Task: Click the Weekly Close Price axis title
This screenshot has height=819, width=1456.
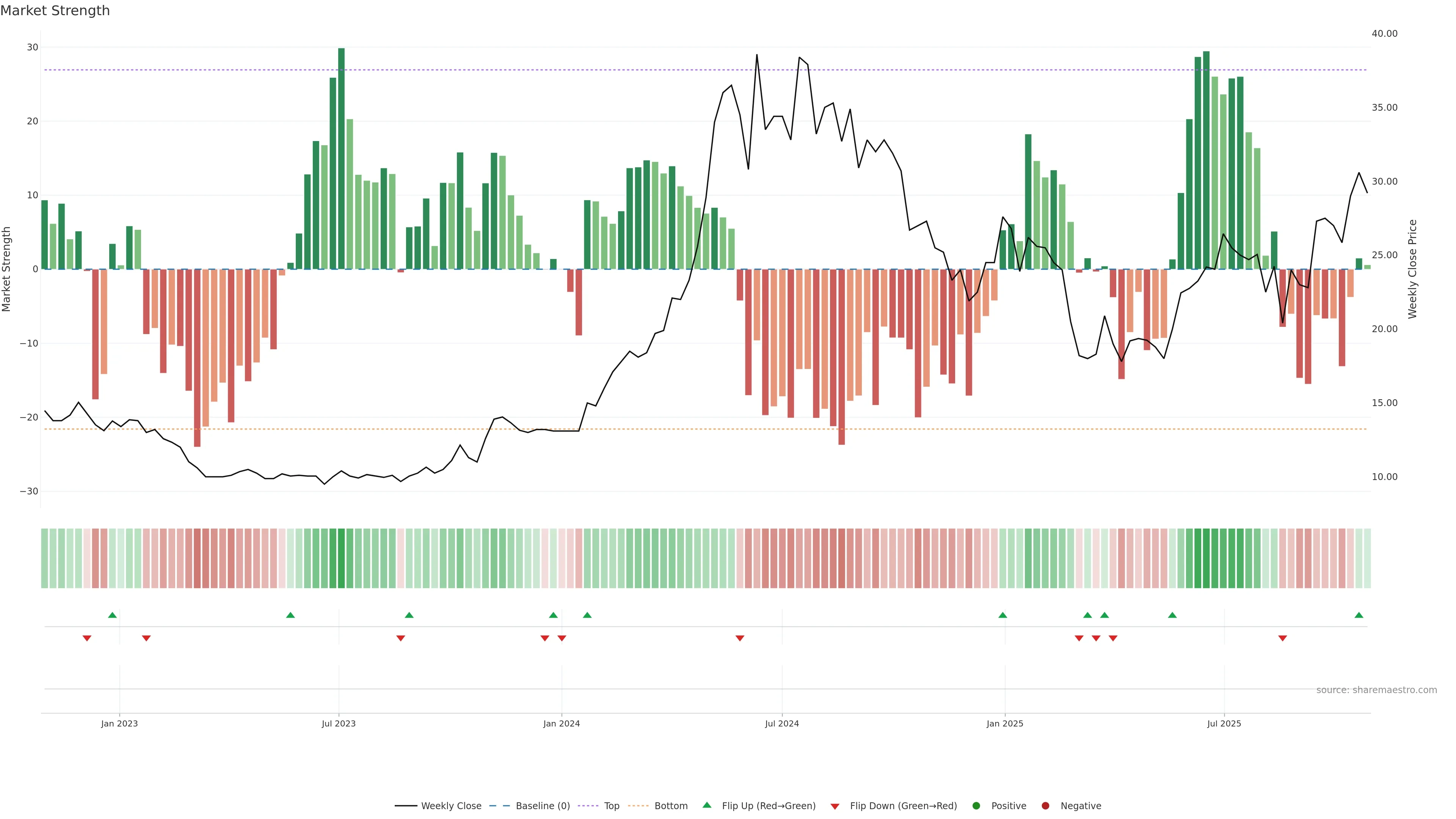Action: [1412, 269]
